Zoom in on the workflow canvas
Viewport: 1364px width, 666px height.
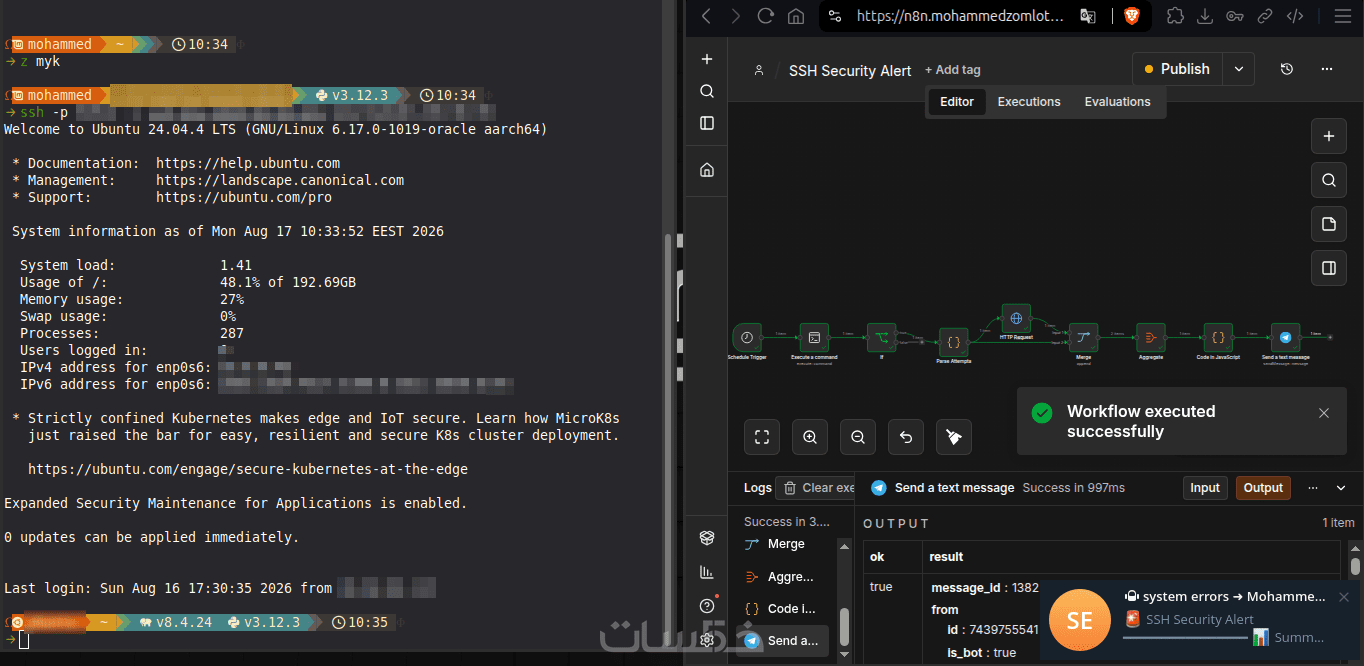(810, 437)
